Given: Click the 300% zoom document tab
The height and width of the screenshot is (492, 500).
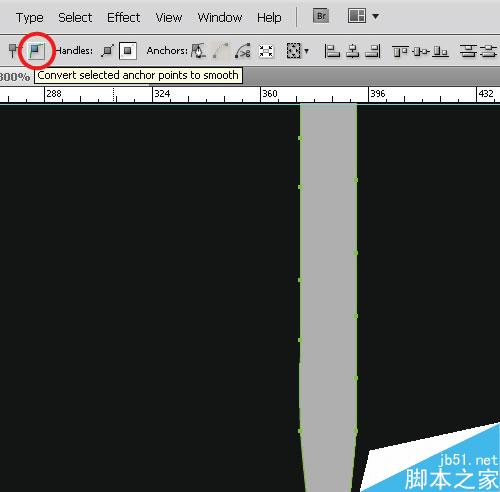Looking at the screenshot, I should (x=15, y=77).
